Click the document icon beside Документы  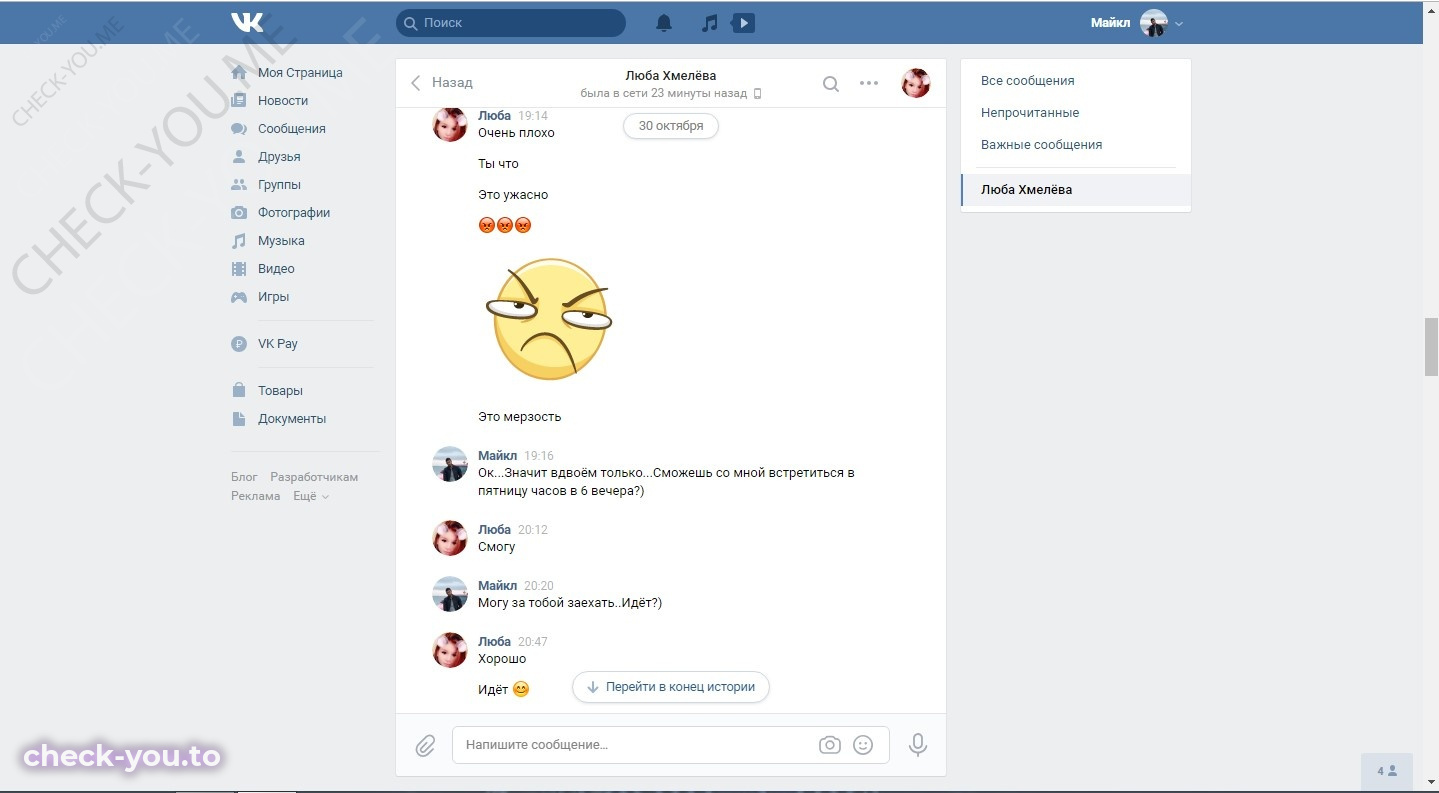[x=239, y=419]
